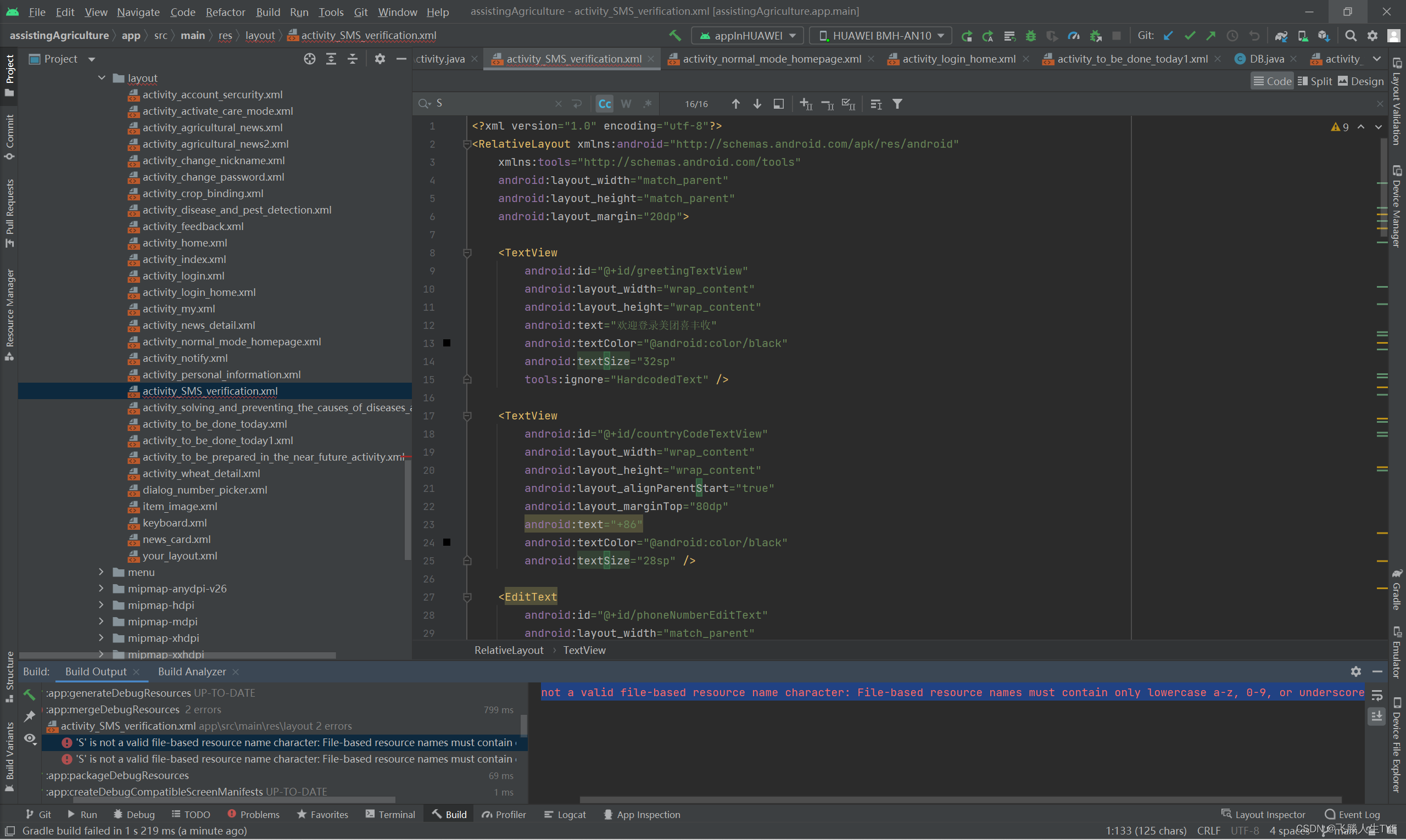
Task: Open the Build Analyzer tab
Action: 192,671
